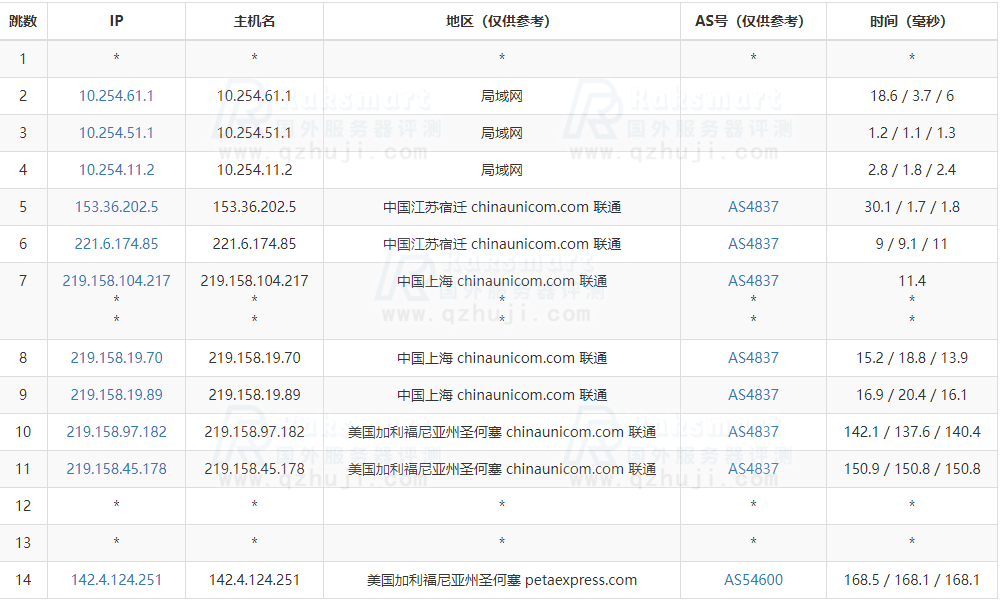Screen dimensions: 1005x602
Task: Click time value 15.2 / 18.8 / 13.9
Action: 911,358
